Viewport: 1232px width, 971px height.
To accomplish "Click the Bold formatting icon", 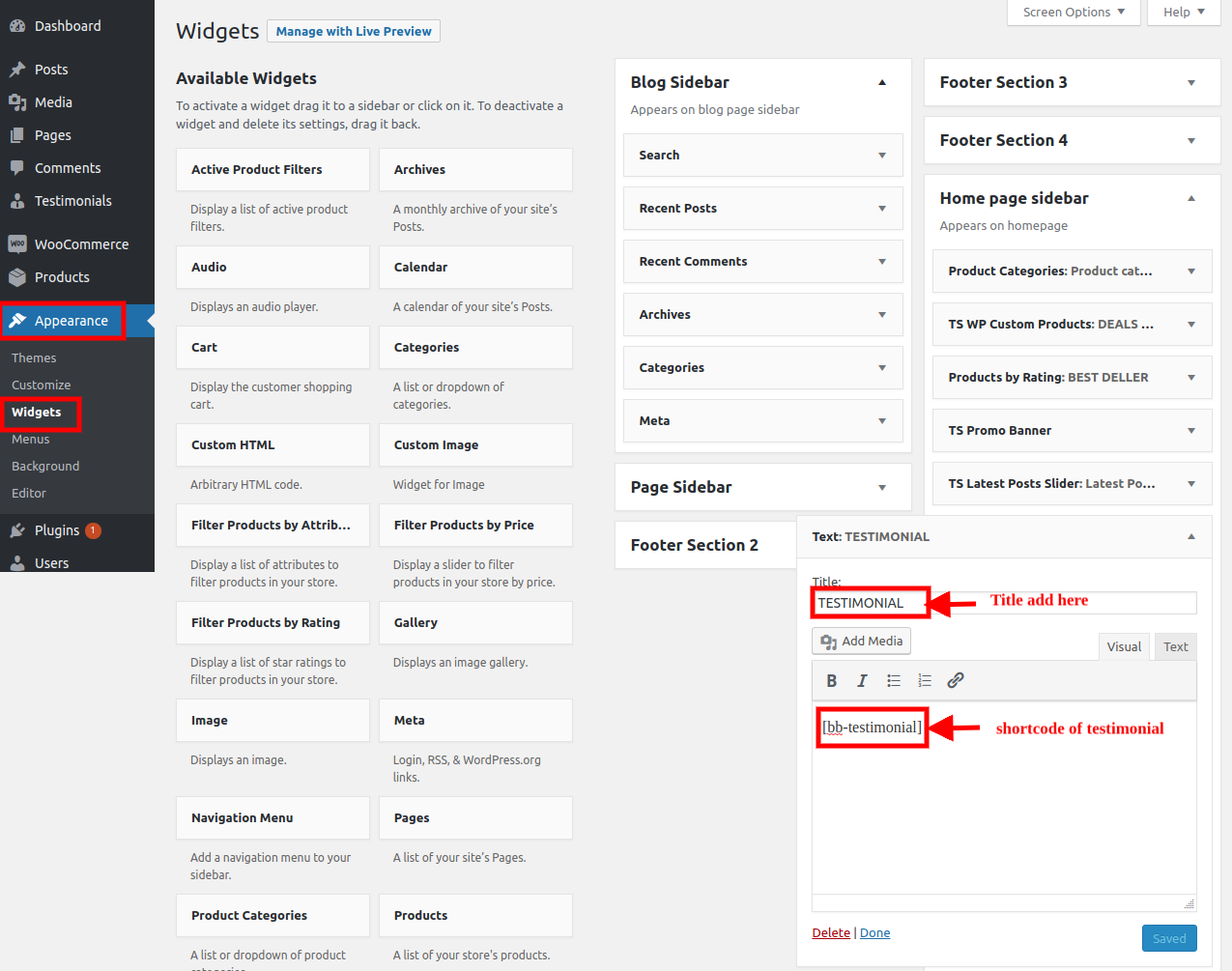I will tap(831, 681).
